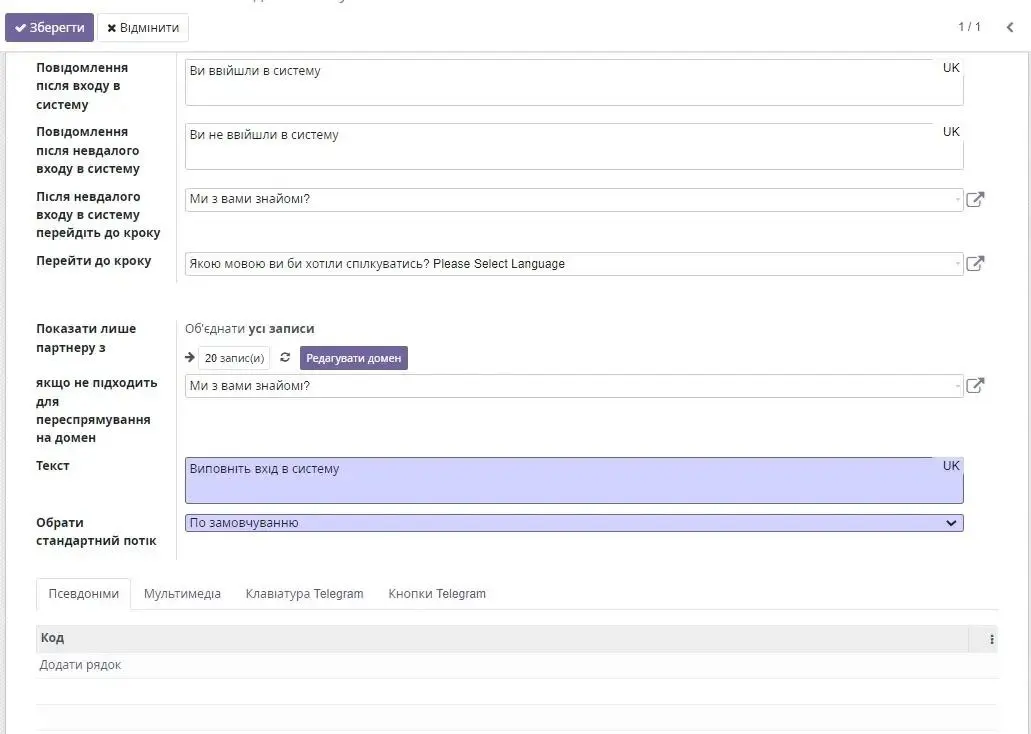Open dropdown of 'Після невдалого входу' step field
Image resolution: width=1031 pixels, height=734 pixels.
[x=957, y=200]
